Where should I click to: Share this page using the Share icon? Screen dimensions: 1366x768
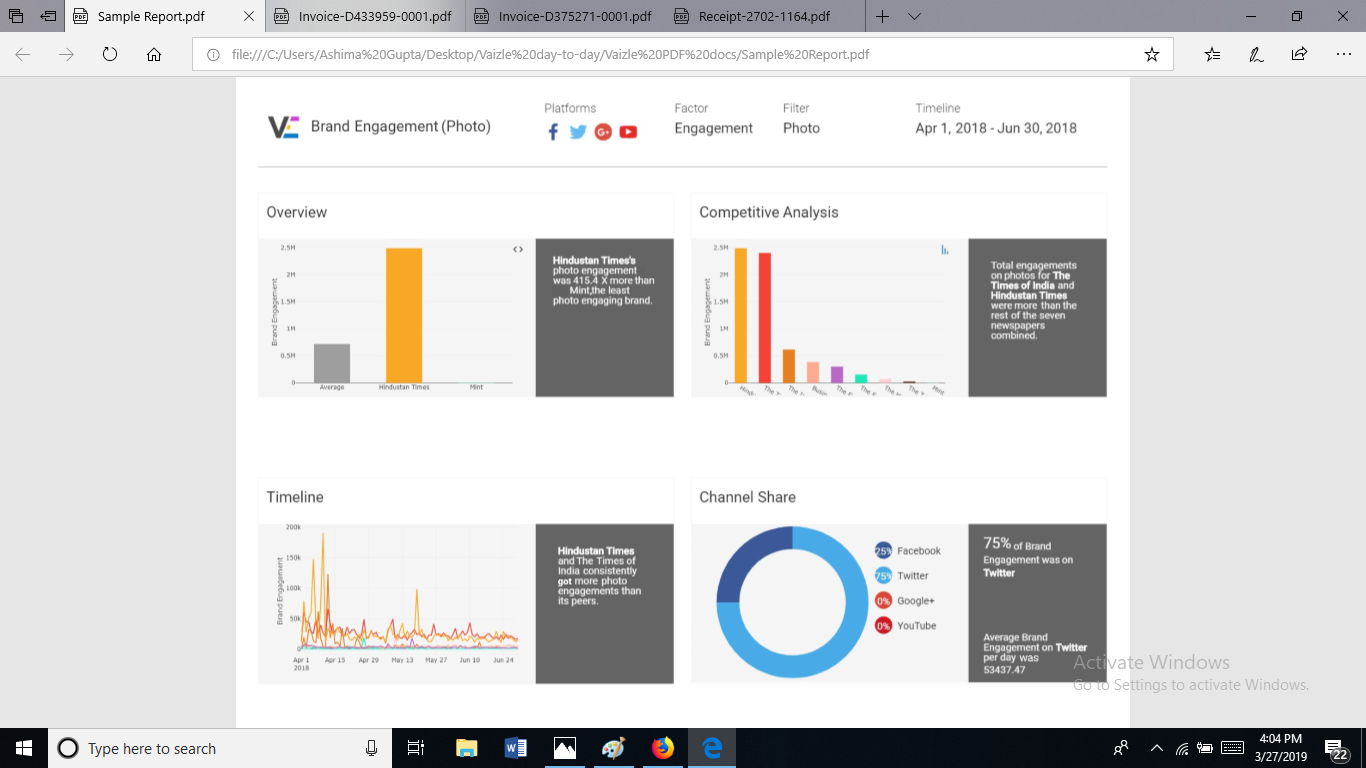pyautogui.click(x=1299, y=54)
